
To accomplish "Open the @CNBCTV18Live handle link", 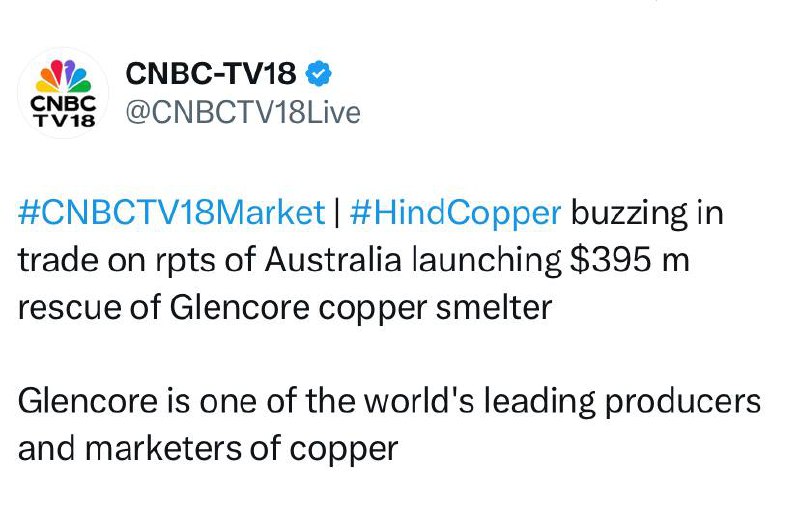I will click(241, 113).
